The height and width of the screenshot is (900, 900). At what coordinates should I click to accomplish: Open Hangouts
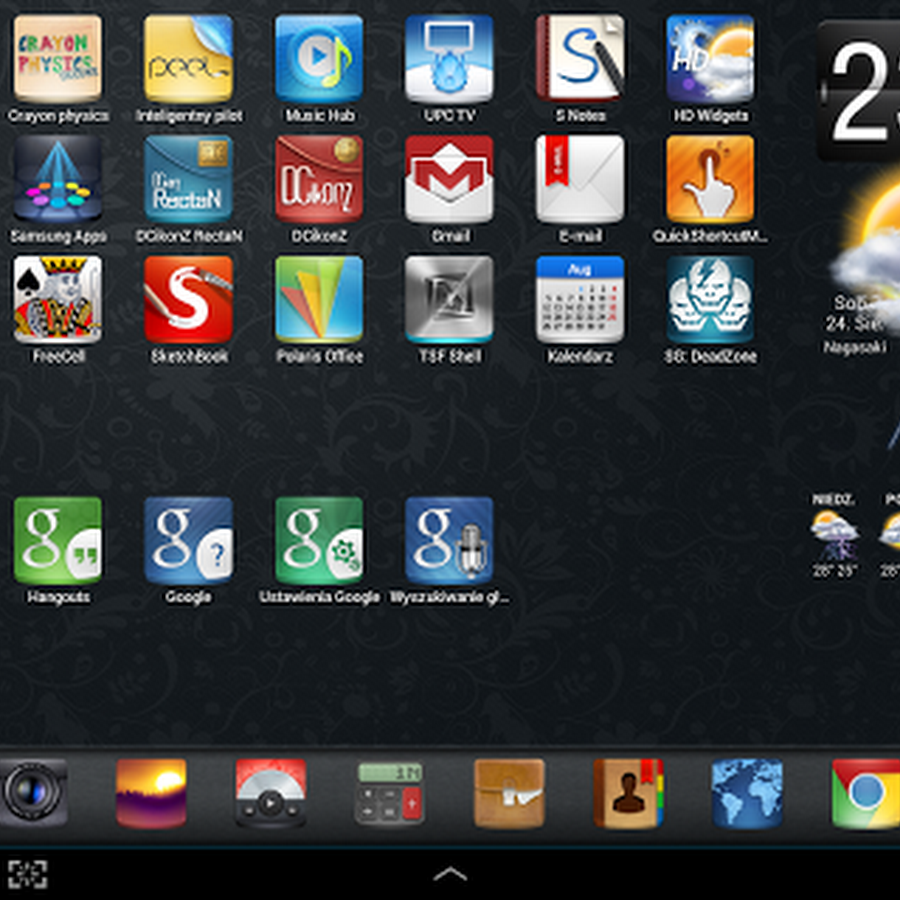pyautogui.click(x=57, y=541)
